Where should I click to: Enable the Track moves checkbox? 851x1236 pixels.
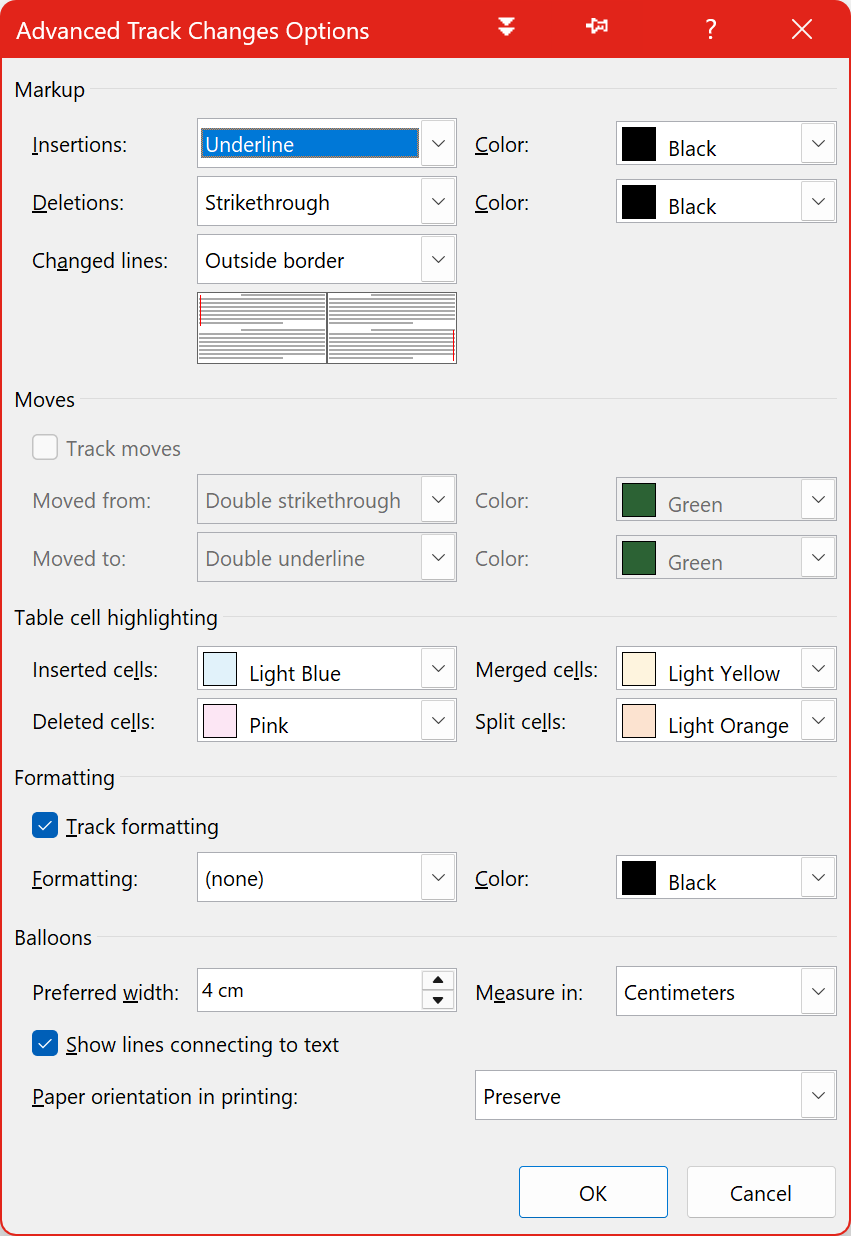(x=45, y=447)
